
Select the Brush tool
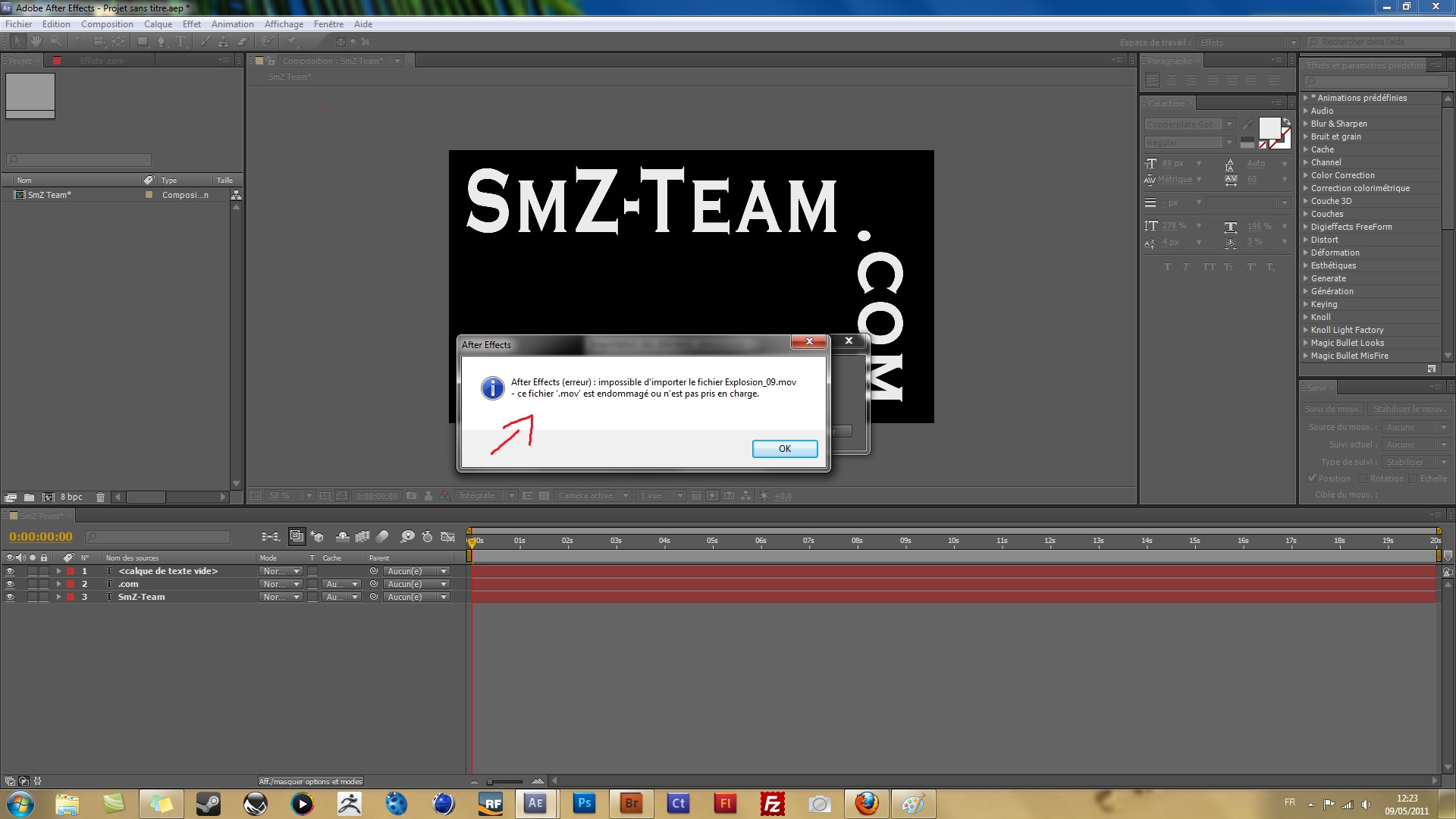pyautogui.click(x=206, y=42)
